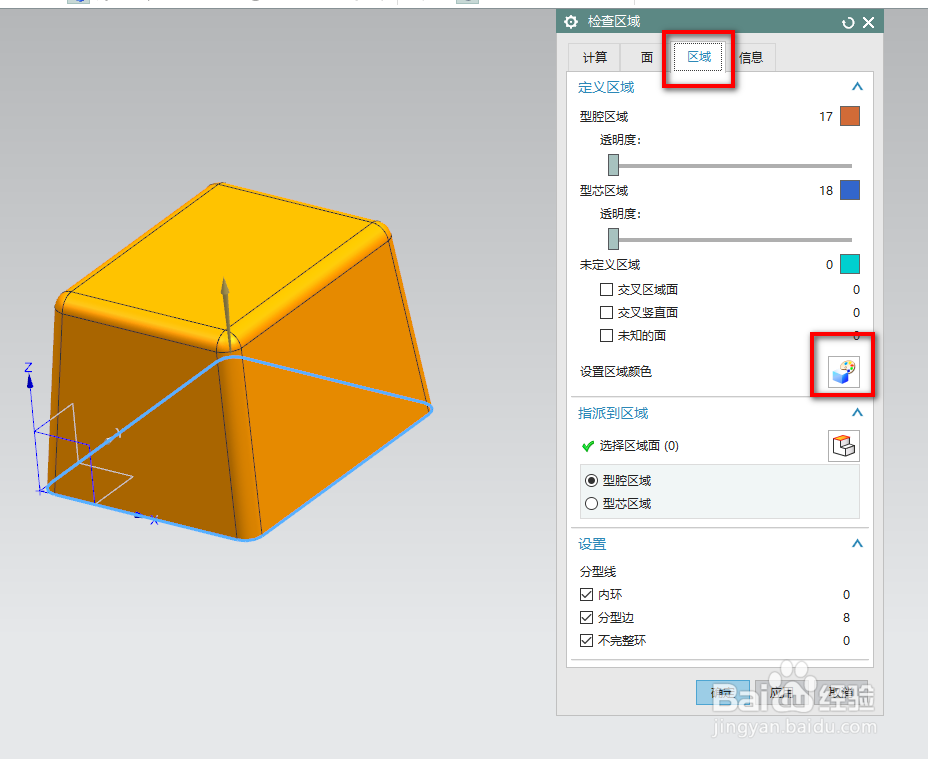Open the 区域 tab

pos(699,57)
